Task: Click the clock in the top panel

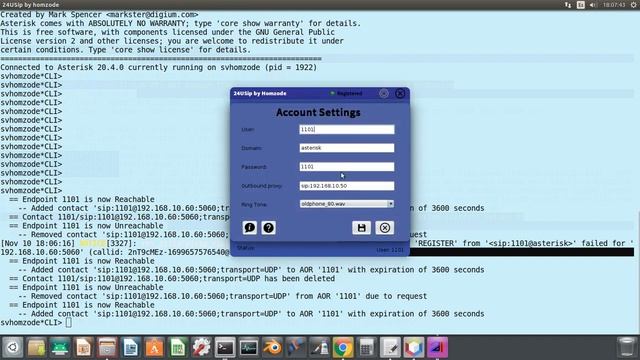Action: [614, 5]
